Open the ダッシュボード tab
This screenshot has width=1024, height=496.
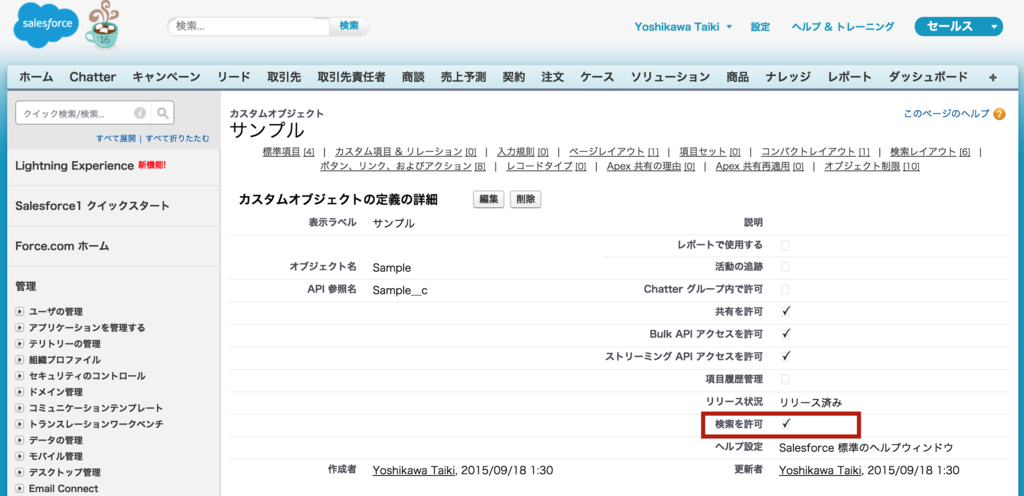928,77
